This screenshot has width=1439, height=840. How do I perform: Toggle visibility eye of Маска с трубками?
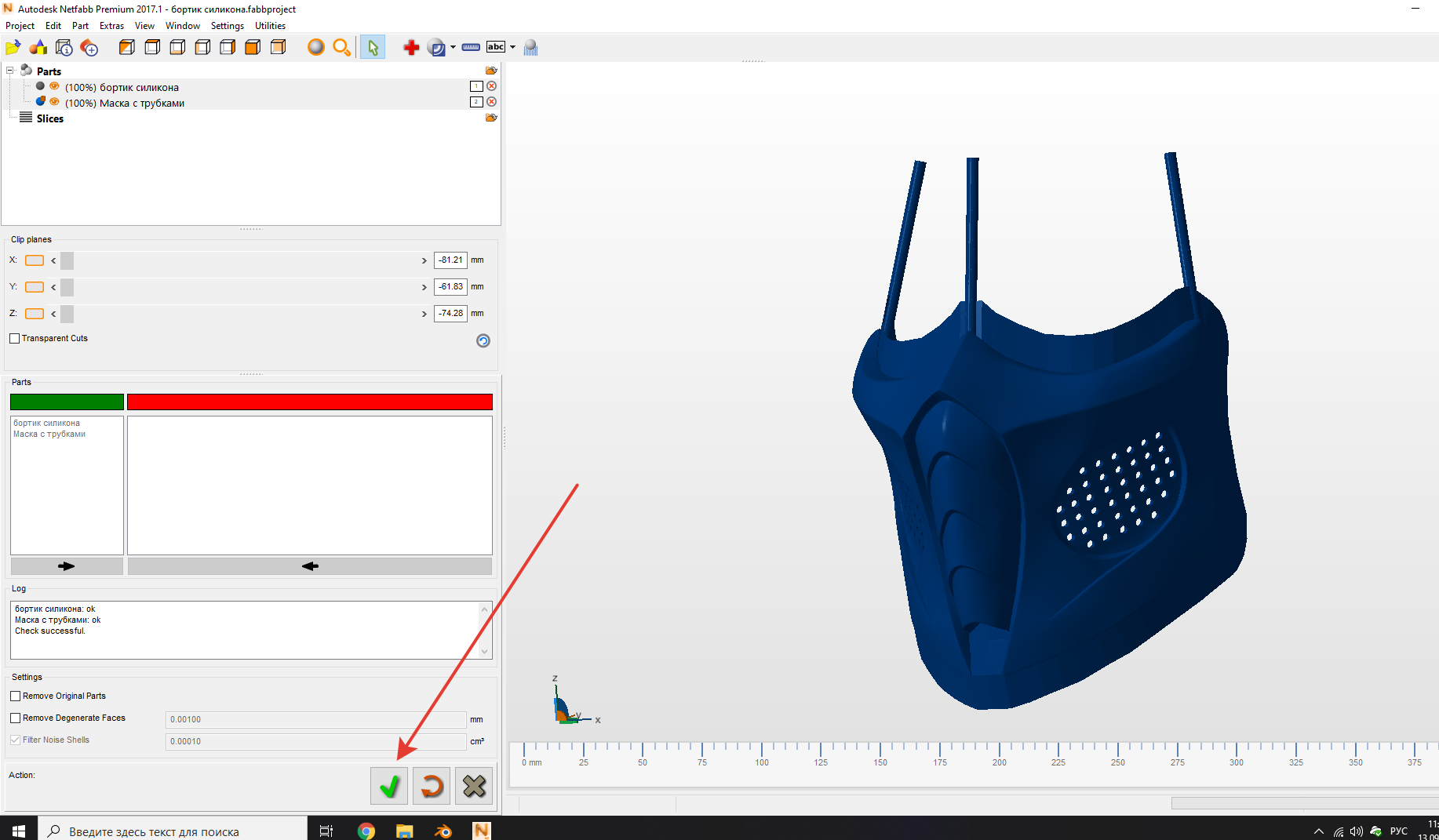[54, 102]
